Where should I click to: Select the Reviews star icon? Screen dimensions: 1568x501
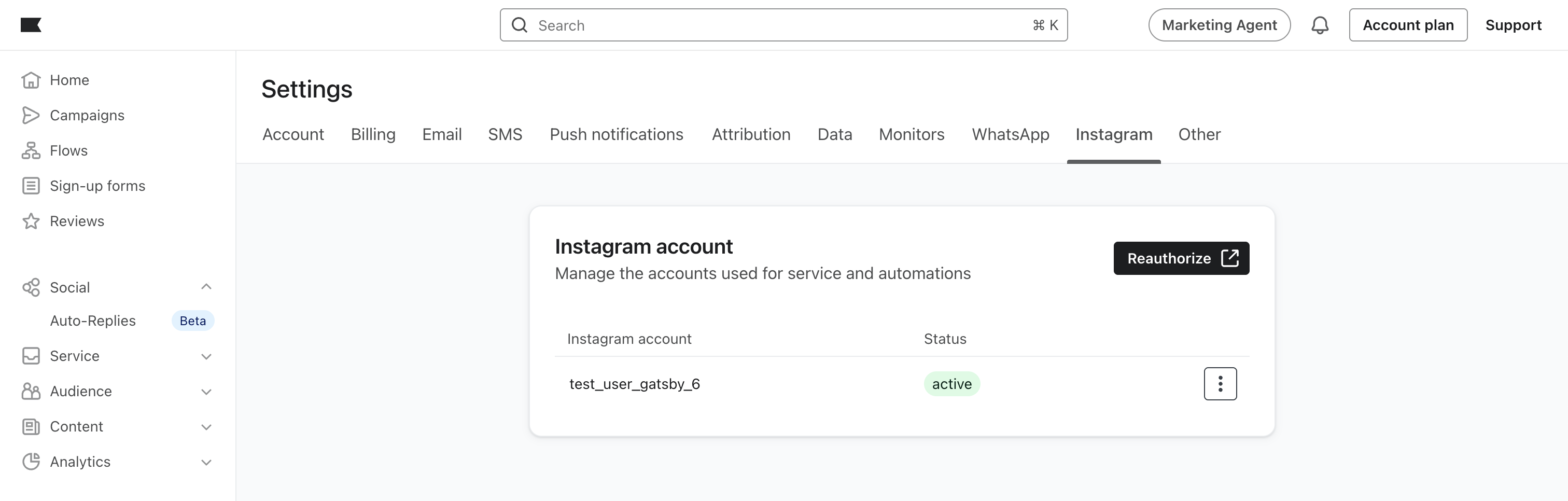[32, 221]
